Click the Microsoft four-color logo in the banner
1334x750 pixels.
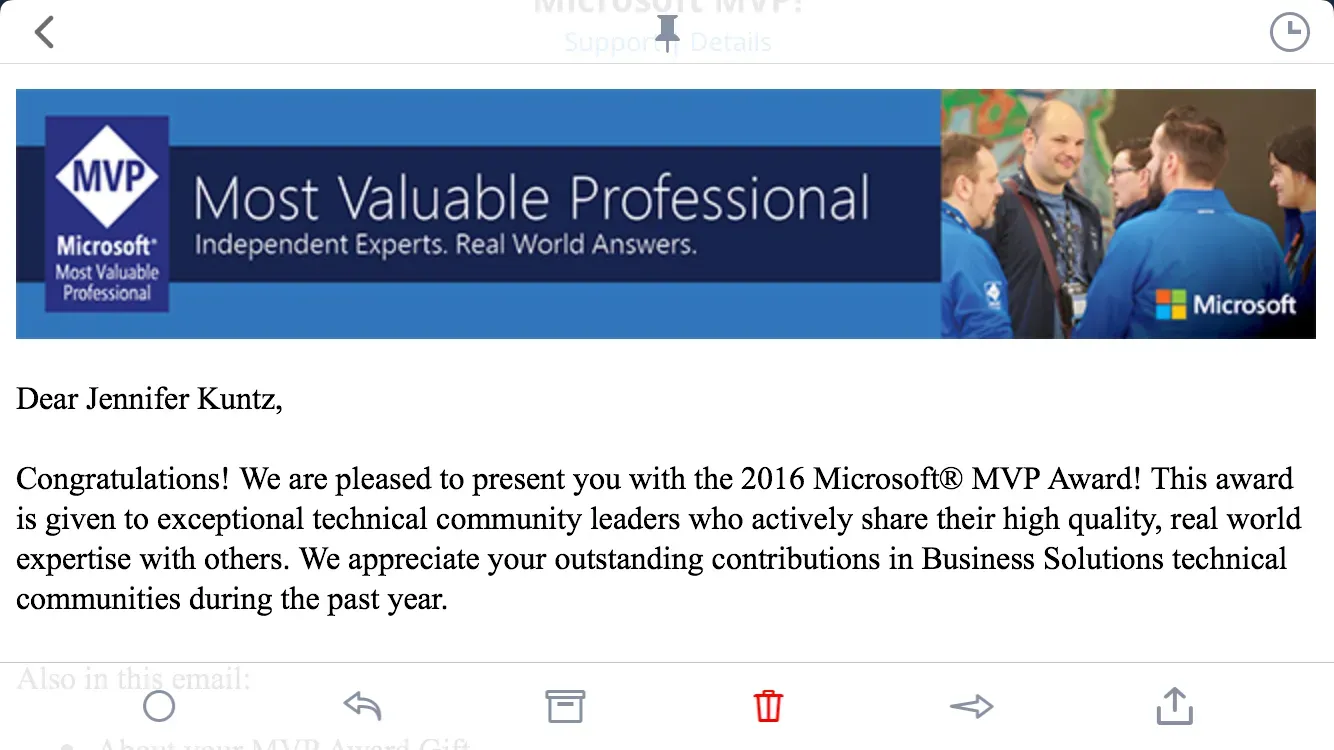(x=1170, y=304)
